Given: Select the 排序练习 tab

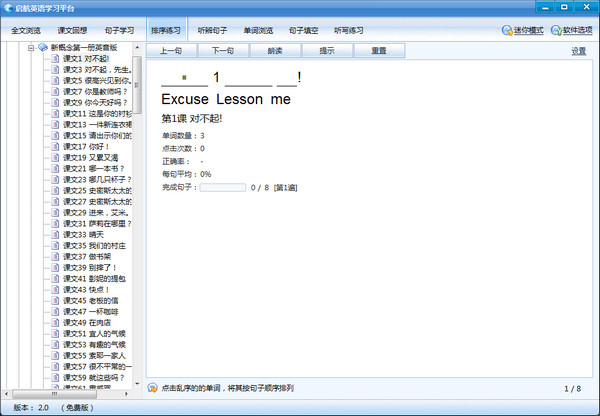Looking at the screenshot, I should tap(166, 29).
